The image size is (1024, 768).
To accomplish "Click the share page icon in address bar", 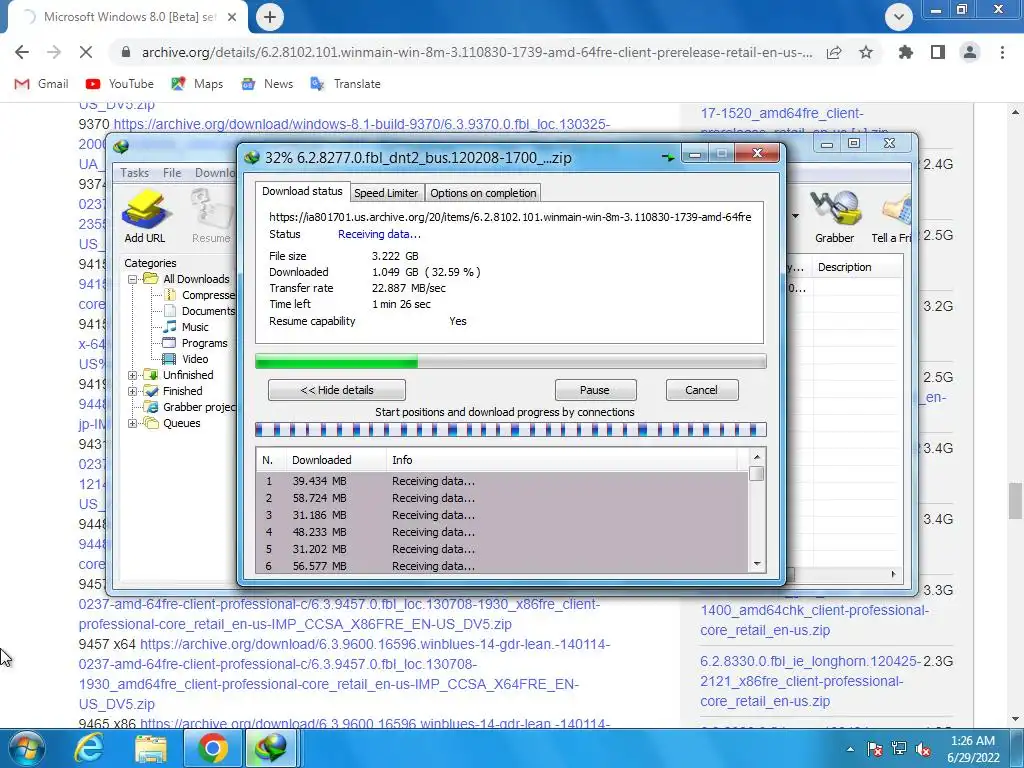I will point(834,52).
